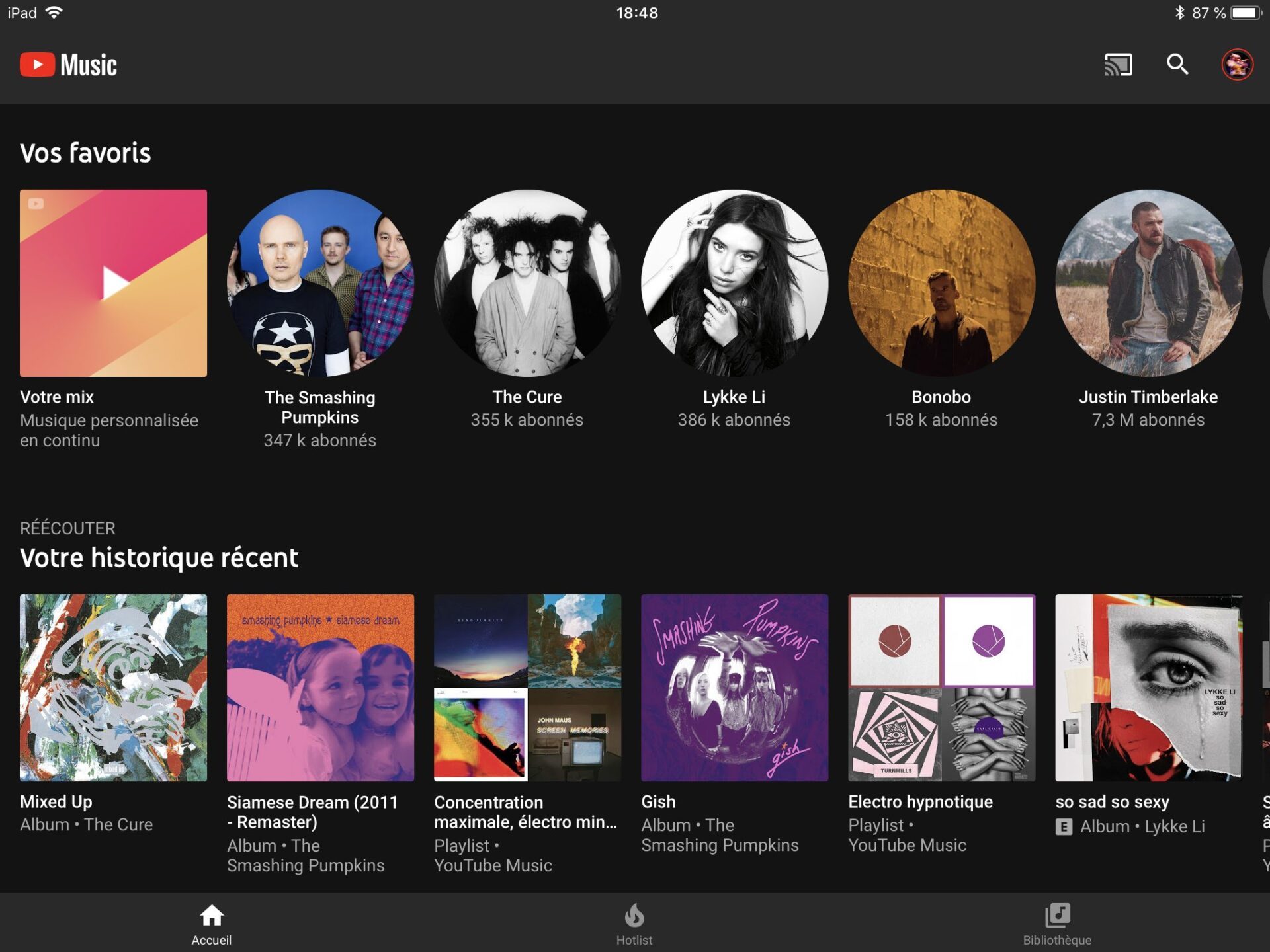
Task: Switch to the Bibliothèque tab label
Action: (1057, 940)
